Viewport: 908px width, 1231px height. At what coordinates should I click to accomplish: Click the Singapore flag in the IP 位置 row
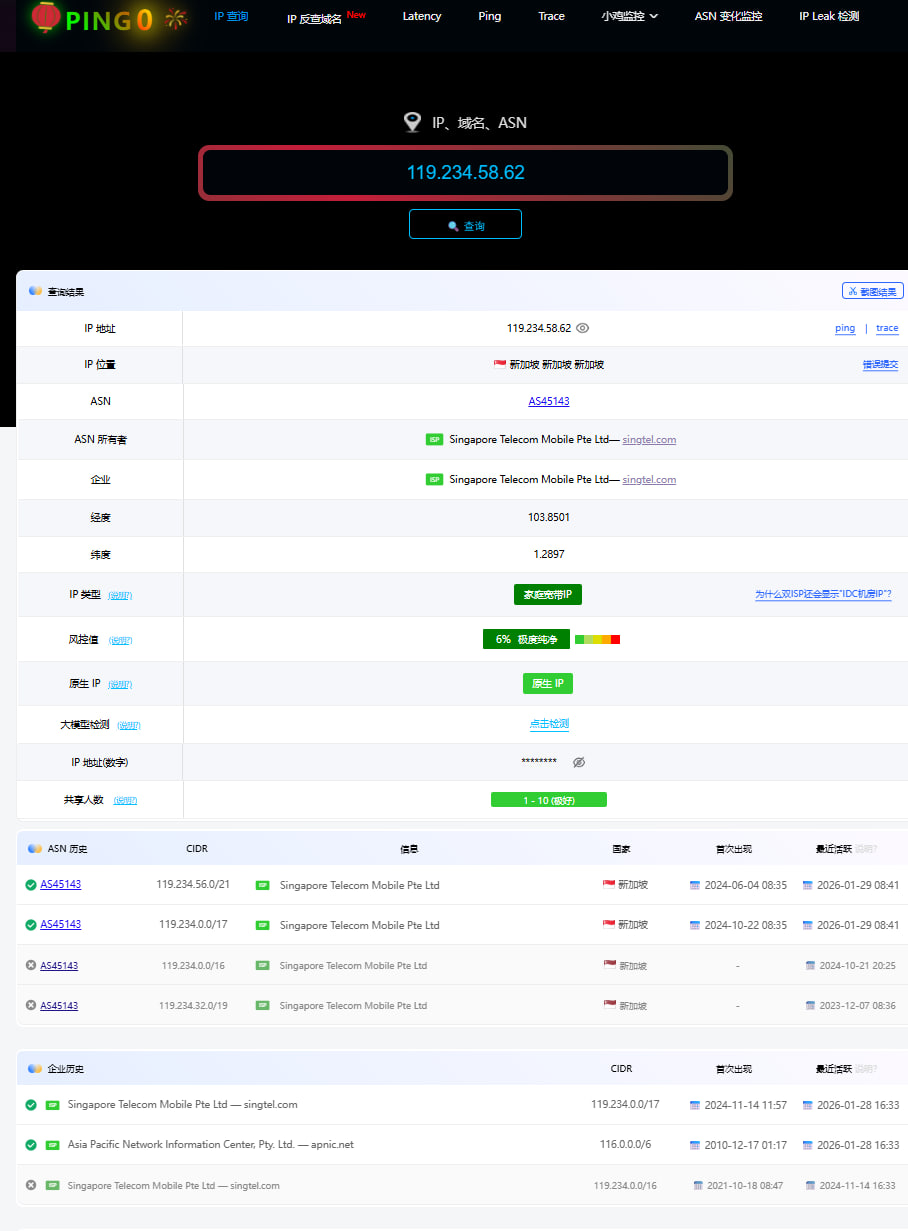(500, 365)
